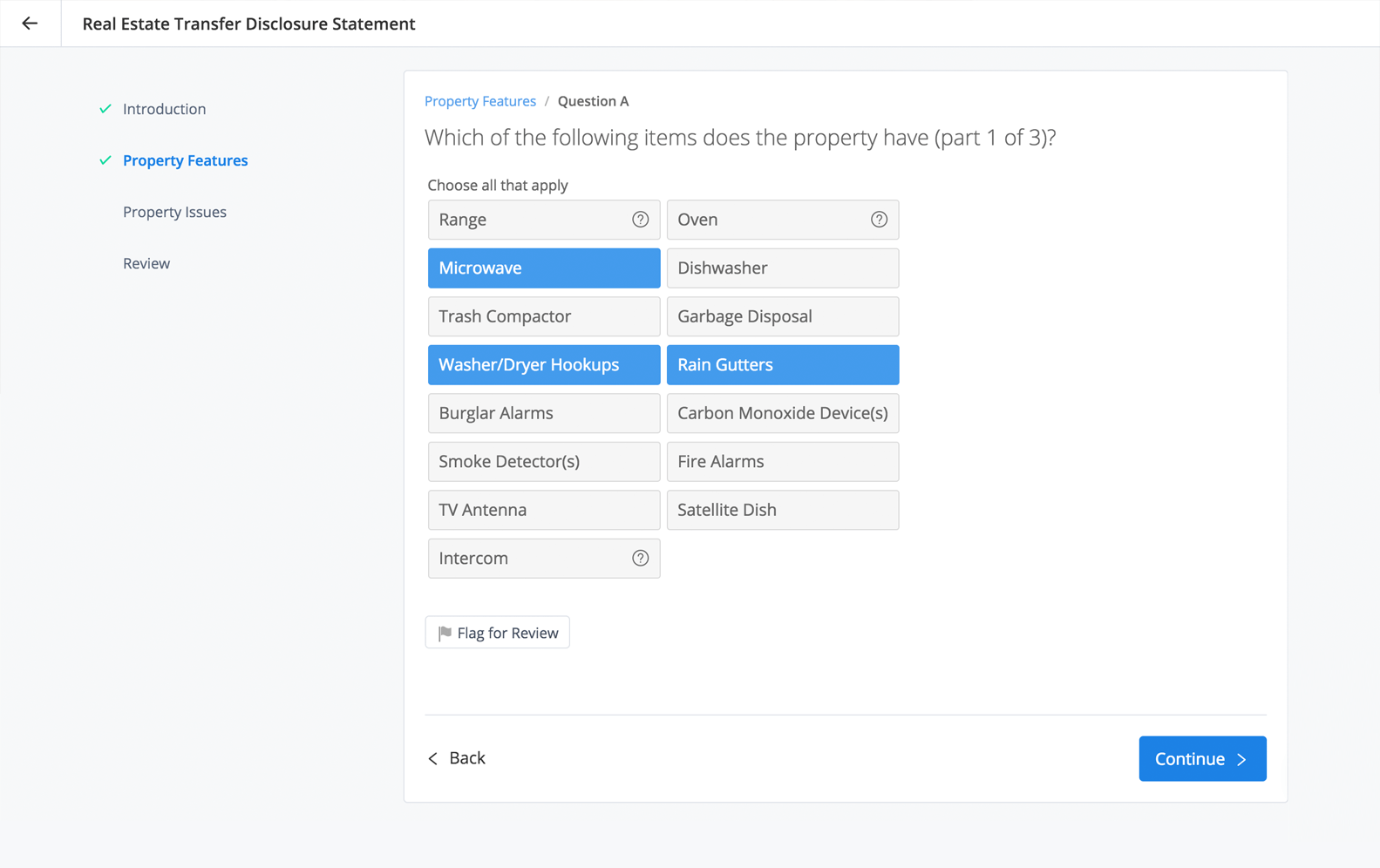The width and height of the screenshot is (1380, 868).
Task: Select the Garbage Disposal option
Action: pyautogui.click(x=782, y=316)
